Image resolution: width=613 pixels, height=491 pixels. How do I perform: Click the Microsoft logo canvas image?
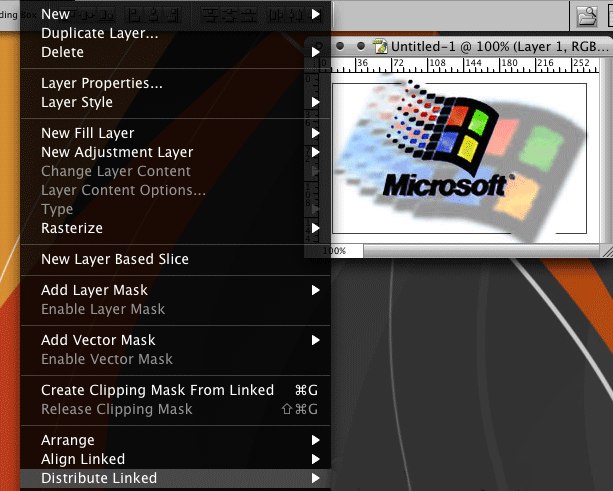click(459, 158)
